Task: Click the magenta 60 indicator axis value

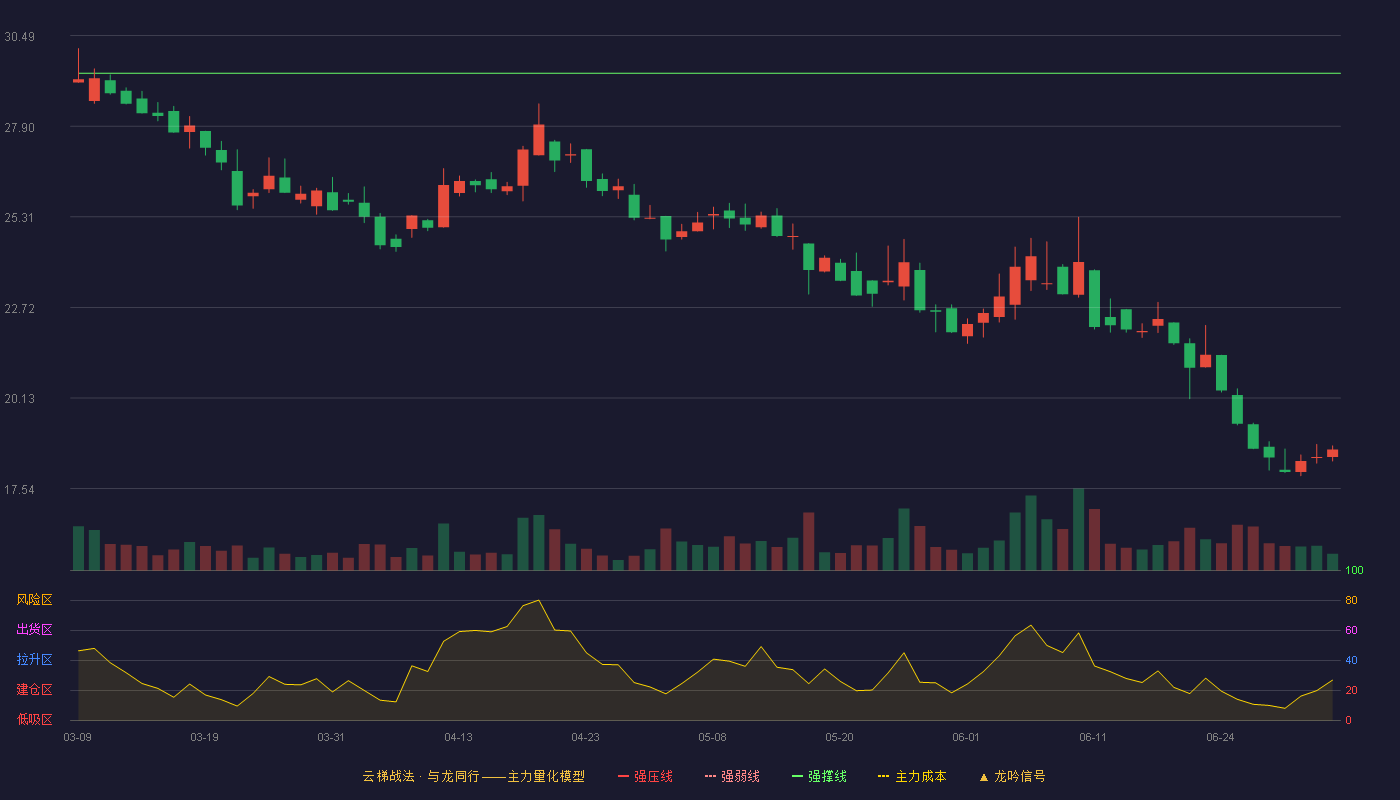Action: pos(1351,630)
